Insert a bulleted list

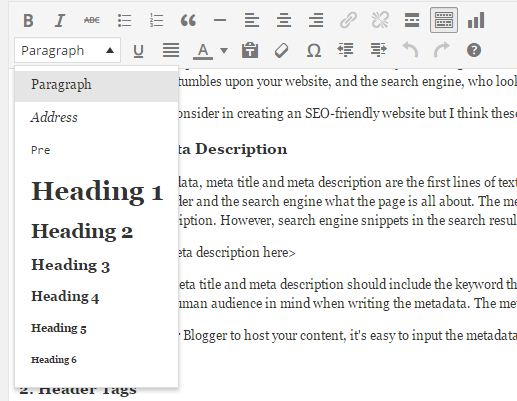coord(124,21)
